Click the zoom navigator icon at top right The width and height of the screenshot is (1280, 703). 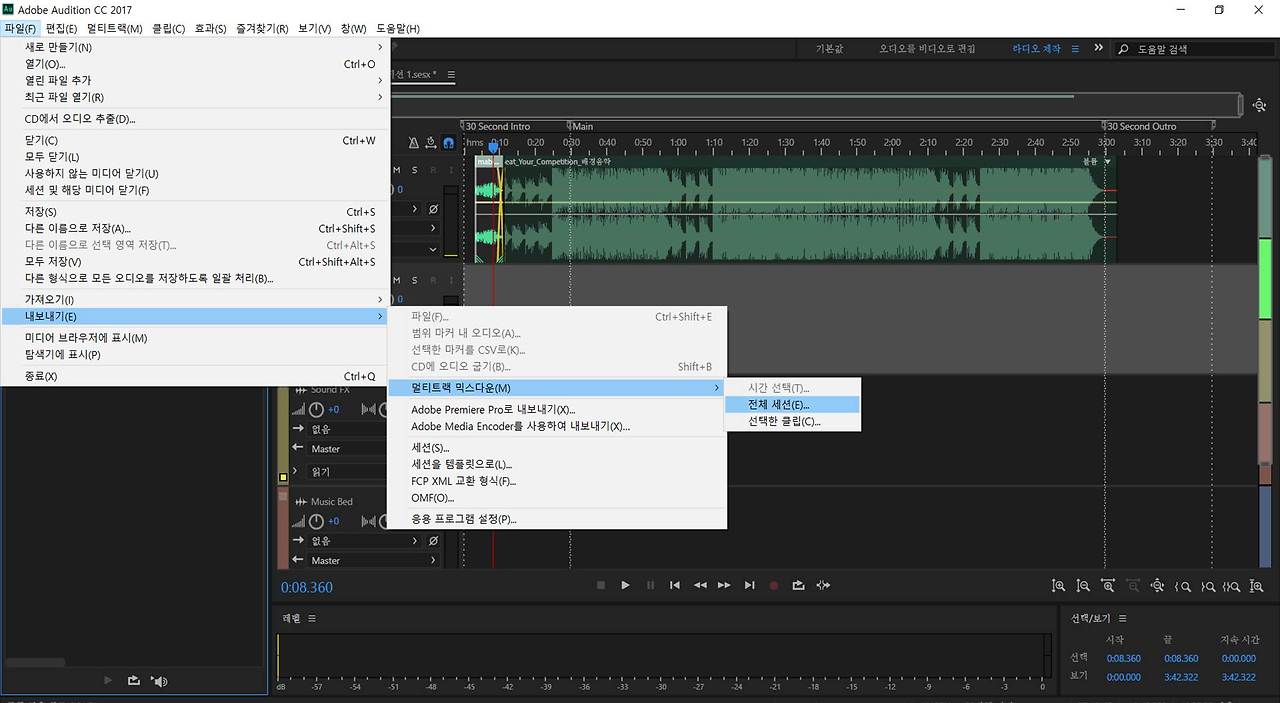(x=1258, y=104)
